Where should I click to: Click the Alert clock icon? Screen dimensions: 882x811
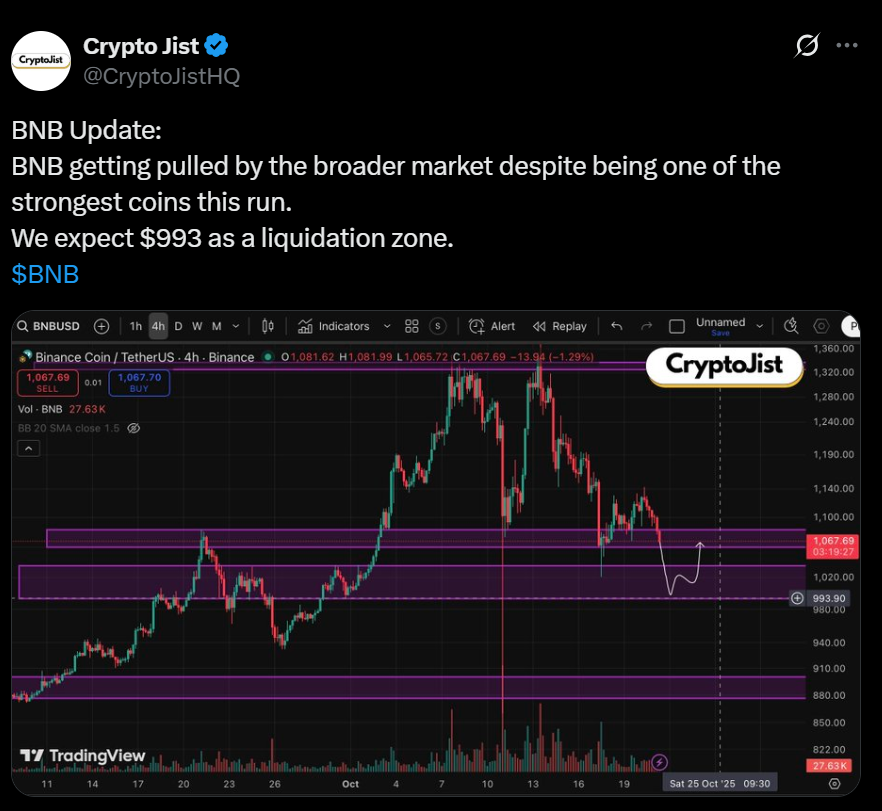click(x=477, y=326)
